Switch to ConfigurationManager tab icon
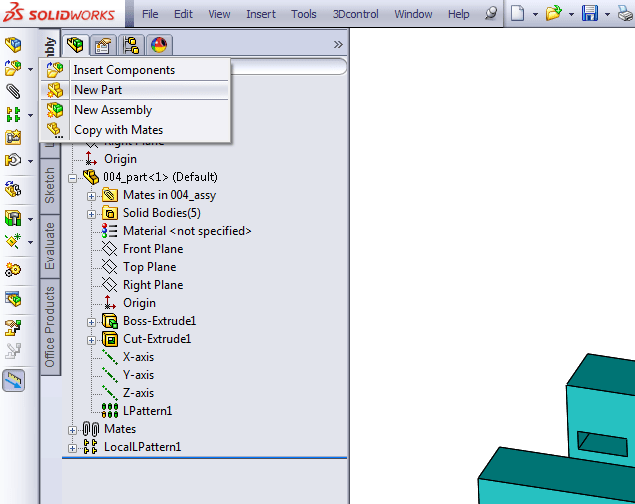This screenshot has width=635, height=504. pos(131,45)
